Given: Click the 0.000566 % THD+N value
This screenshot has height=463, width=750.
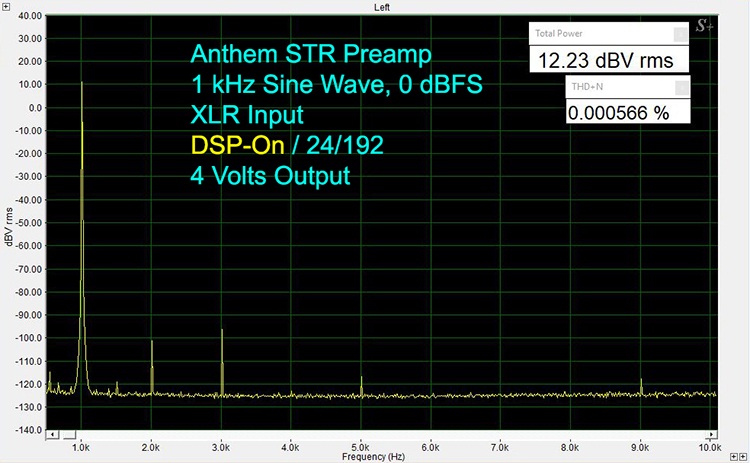Looking at the screenshot, I should coord(618,113).
